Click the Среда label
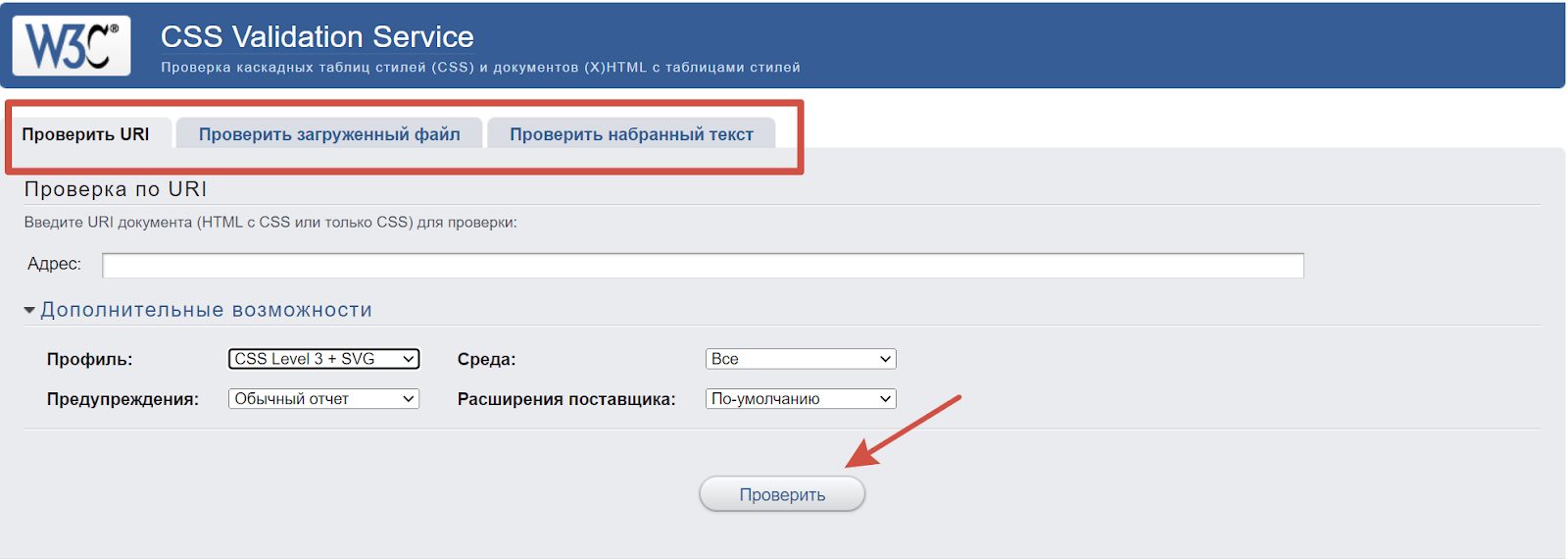1568x559 pixels. tap(486, 360)
